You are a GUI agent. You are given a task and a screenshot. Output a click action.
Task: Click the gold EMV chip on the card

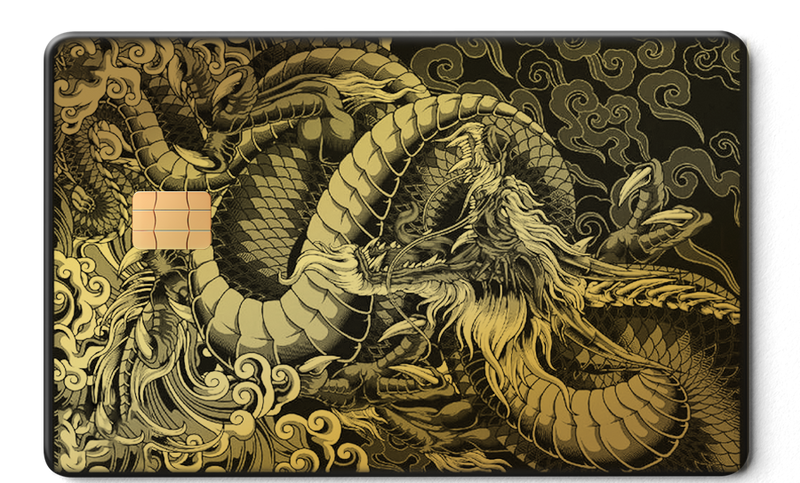172,220
